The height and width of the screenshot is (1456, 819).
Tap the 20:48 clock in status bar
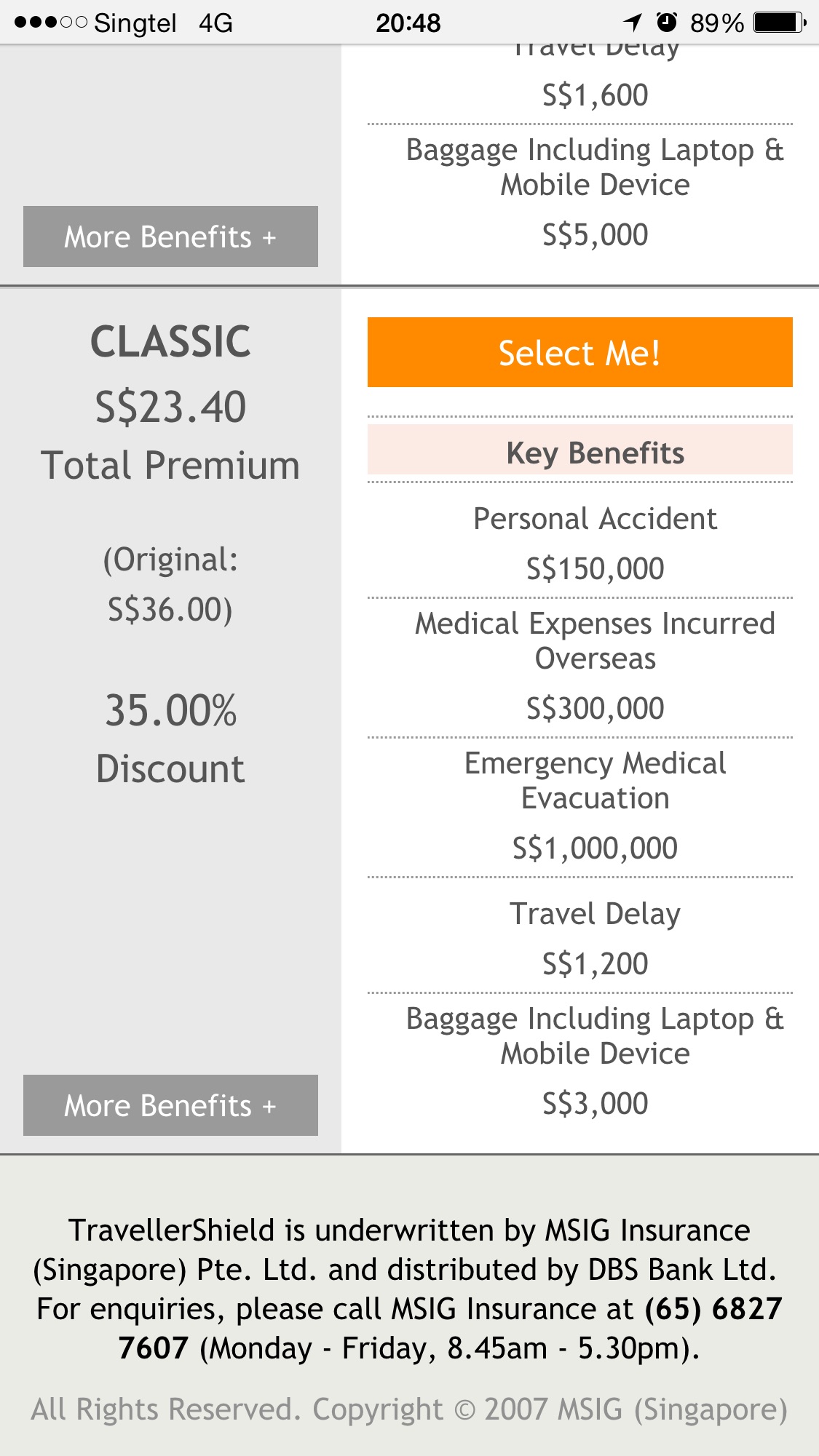(x=408, y=23)
